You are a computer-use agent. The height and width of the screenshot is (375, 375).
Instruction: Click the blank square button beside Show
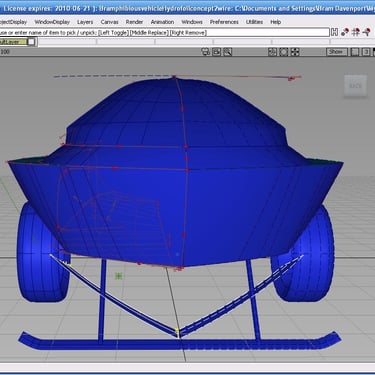(x=355, y=52)
